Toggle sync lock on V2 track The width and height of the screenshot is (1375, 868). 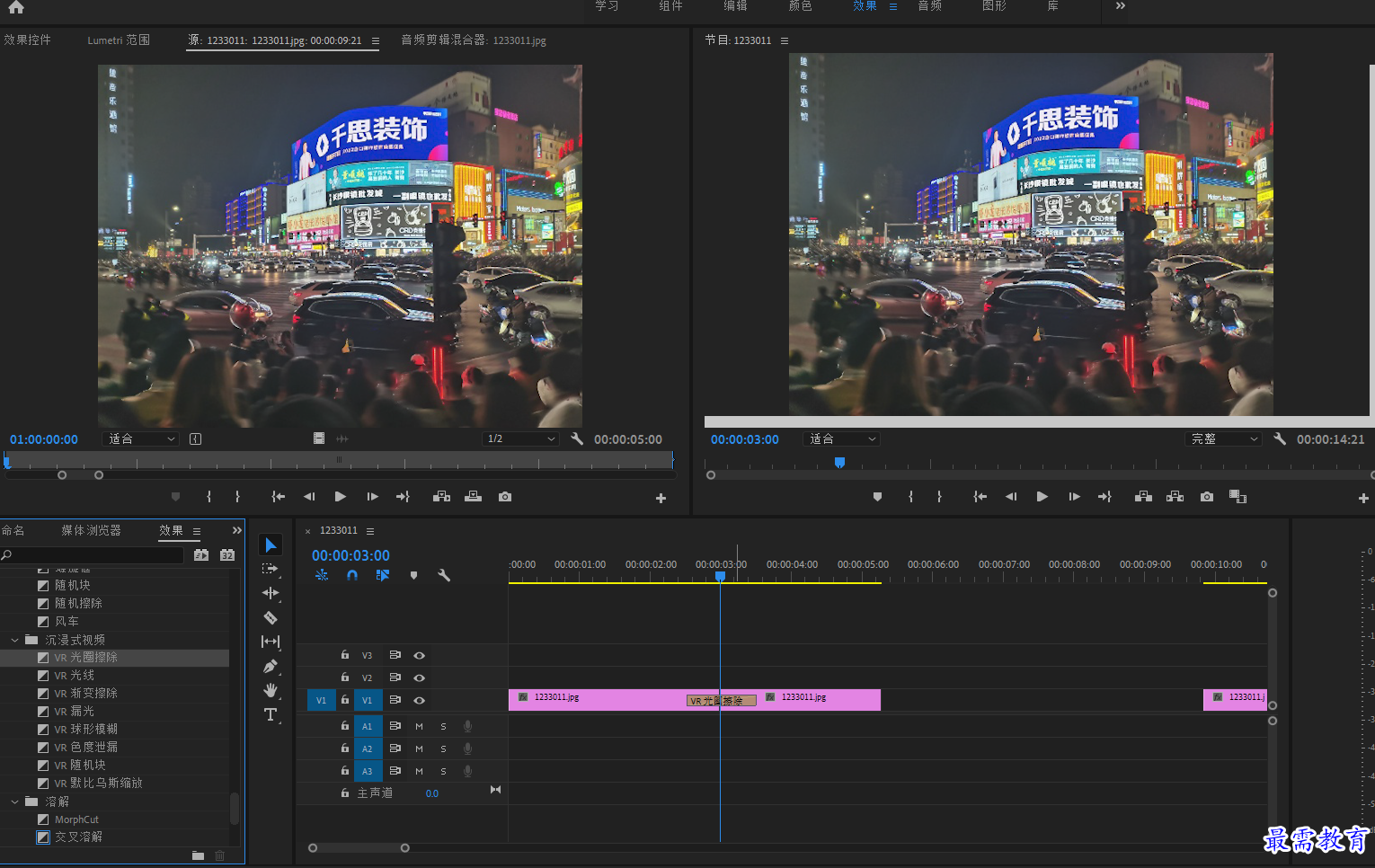pos(395,678)
